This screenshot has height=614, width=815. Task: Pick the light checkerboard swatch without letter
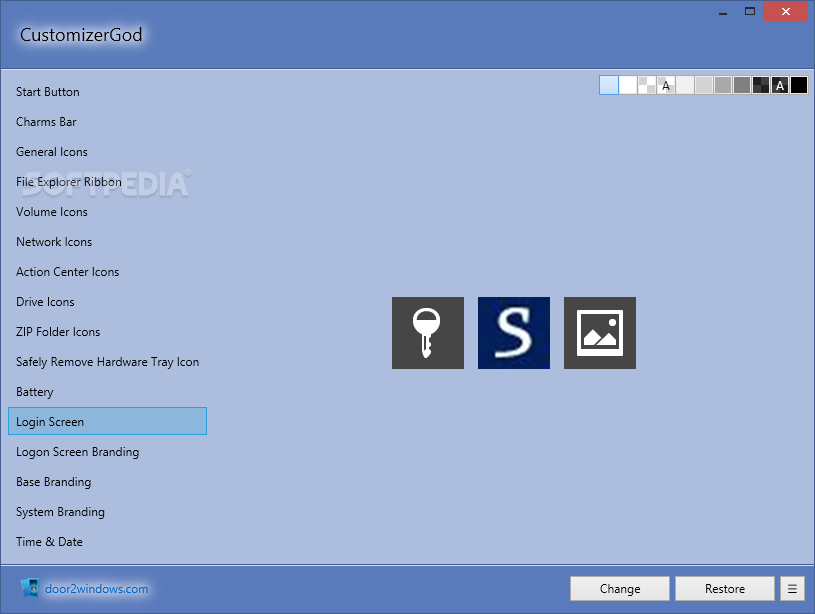pyautogui.click(x=647, y=85)
